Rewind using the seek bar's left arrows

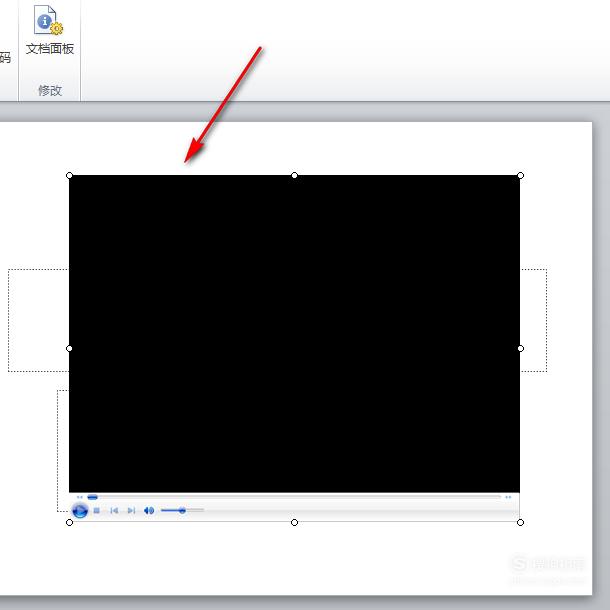pyautogui.click(x=80, y=497)
